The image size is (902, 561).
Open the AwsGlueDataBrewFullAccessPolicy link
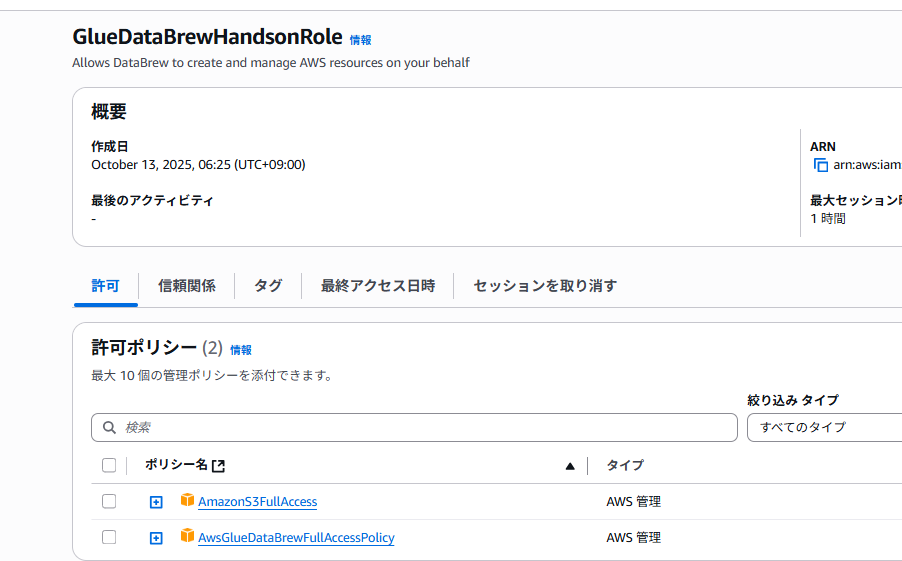[296, 538]
